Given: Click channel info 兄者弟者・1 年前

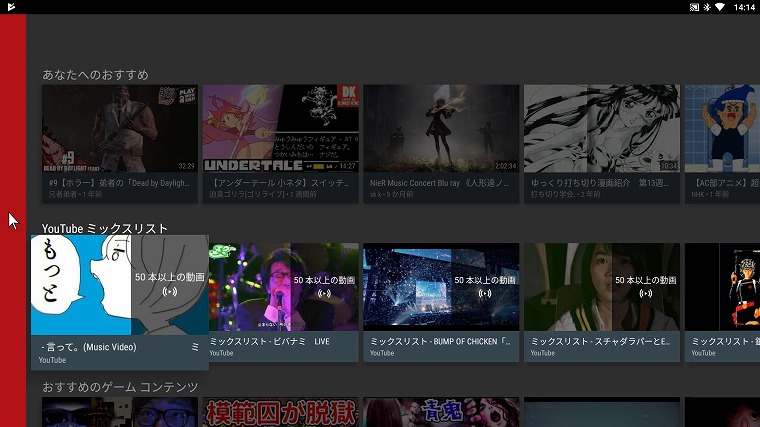Looking at the screenshot, I should click(x=75, y=194).
